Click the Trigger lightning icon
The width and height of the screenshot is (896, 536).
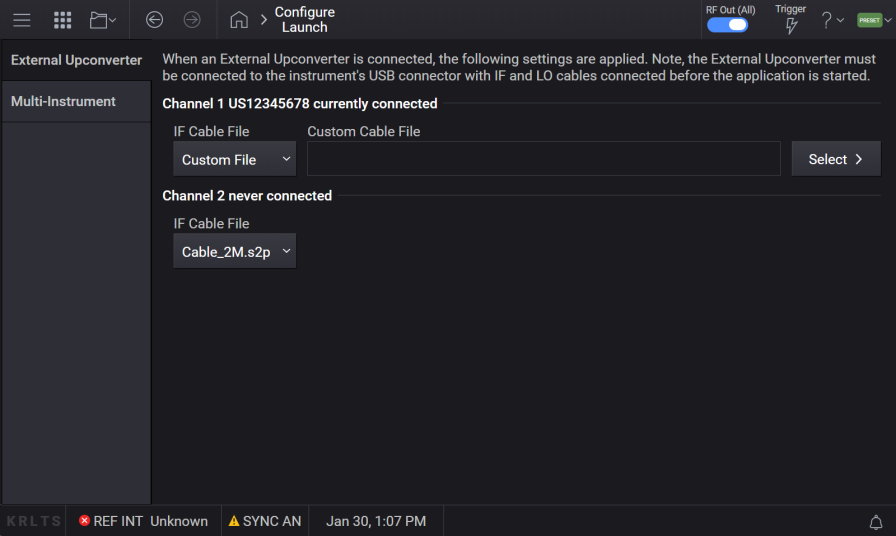791,25
